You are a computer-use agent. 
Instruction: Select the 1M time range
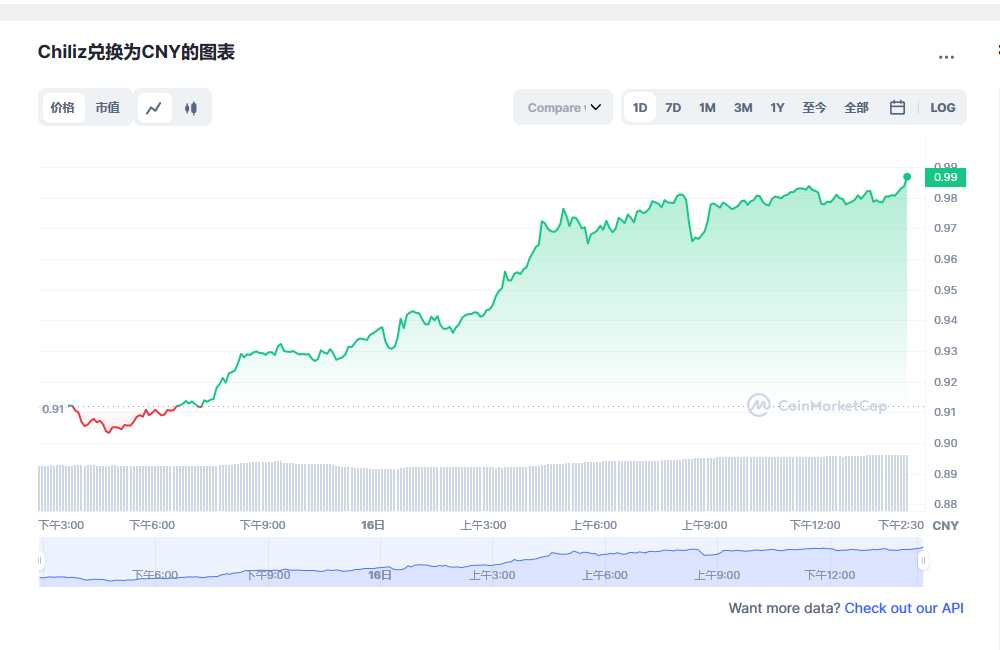click(707, 107)
